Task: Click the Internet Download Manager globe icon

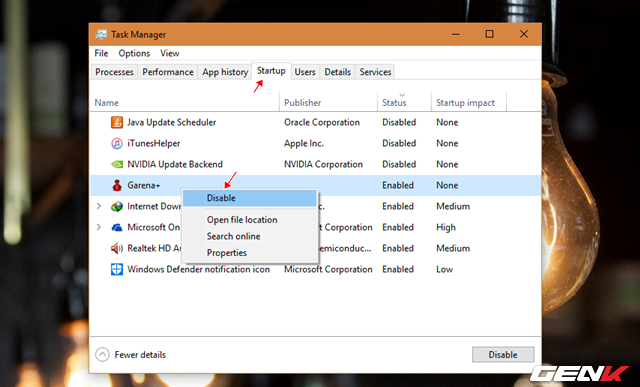Action: coord(117,206)
